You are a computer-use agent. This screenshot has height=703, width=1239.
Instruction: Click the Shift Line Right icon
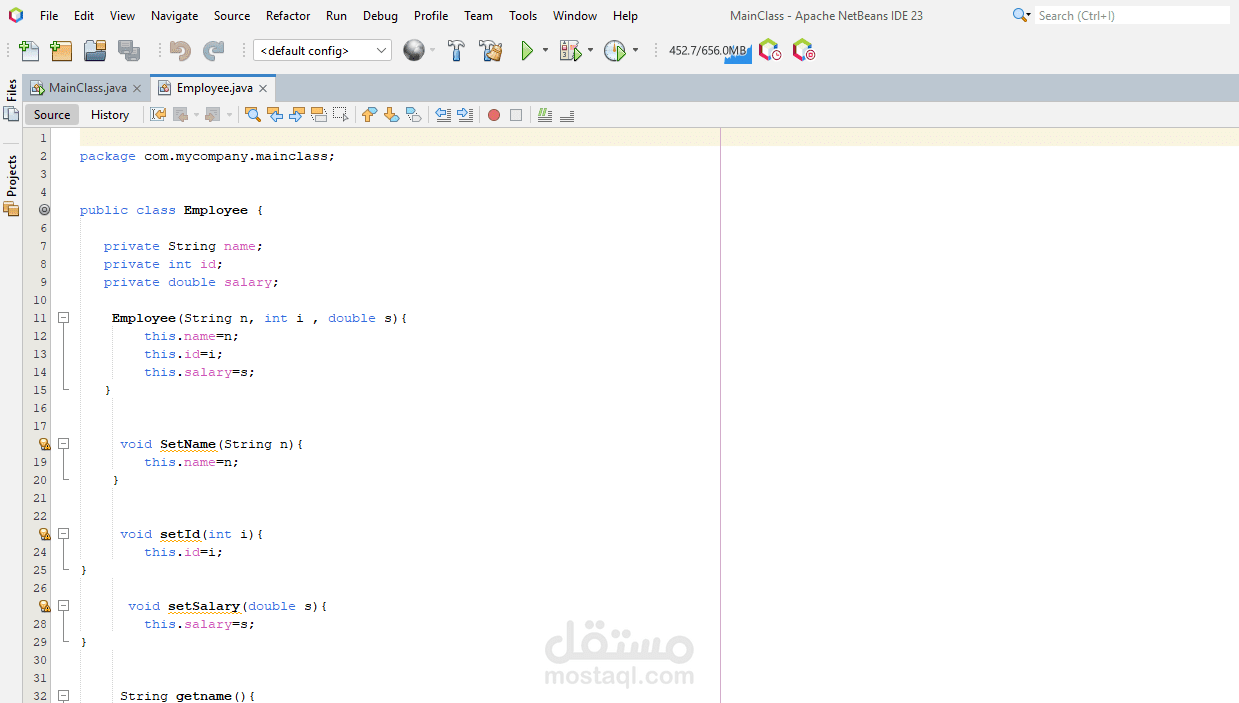465,115
